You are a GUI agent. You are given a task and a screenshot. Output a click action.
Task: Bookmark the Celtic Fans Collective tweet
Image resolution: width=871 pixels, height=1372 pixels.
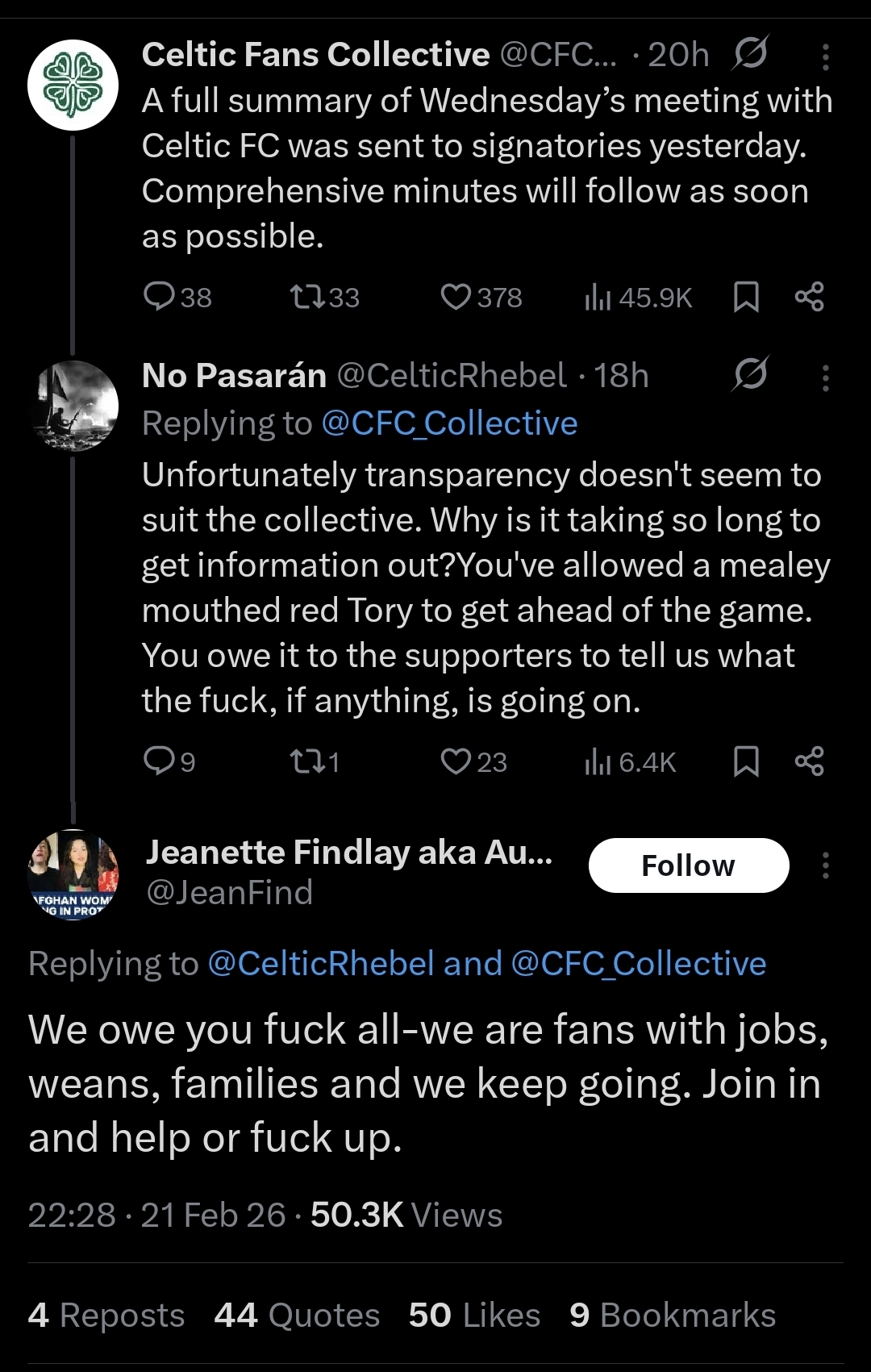tap(746, 297)
